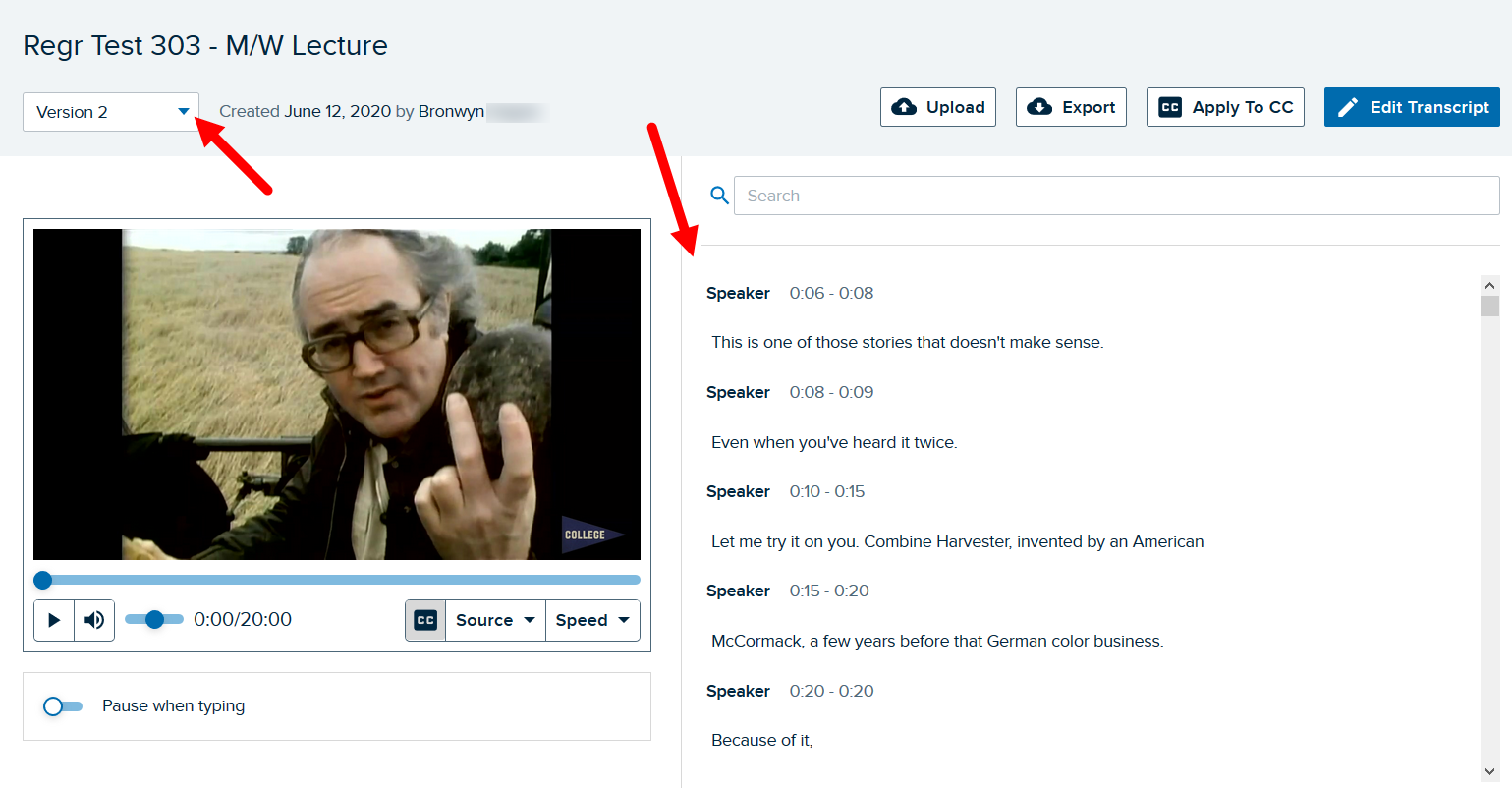Open the Version 2 dropdown
1512x788 pixels.
110,112
